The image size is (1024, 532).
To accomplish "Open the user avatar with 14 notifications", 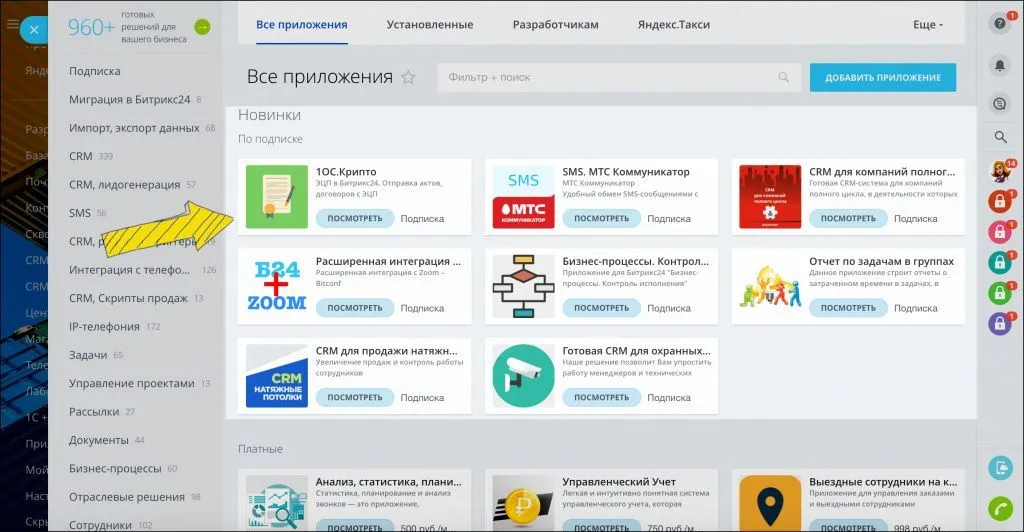I will tap(1000, 171).
